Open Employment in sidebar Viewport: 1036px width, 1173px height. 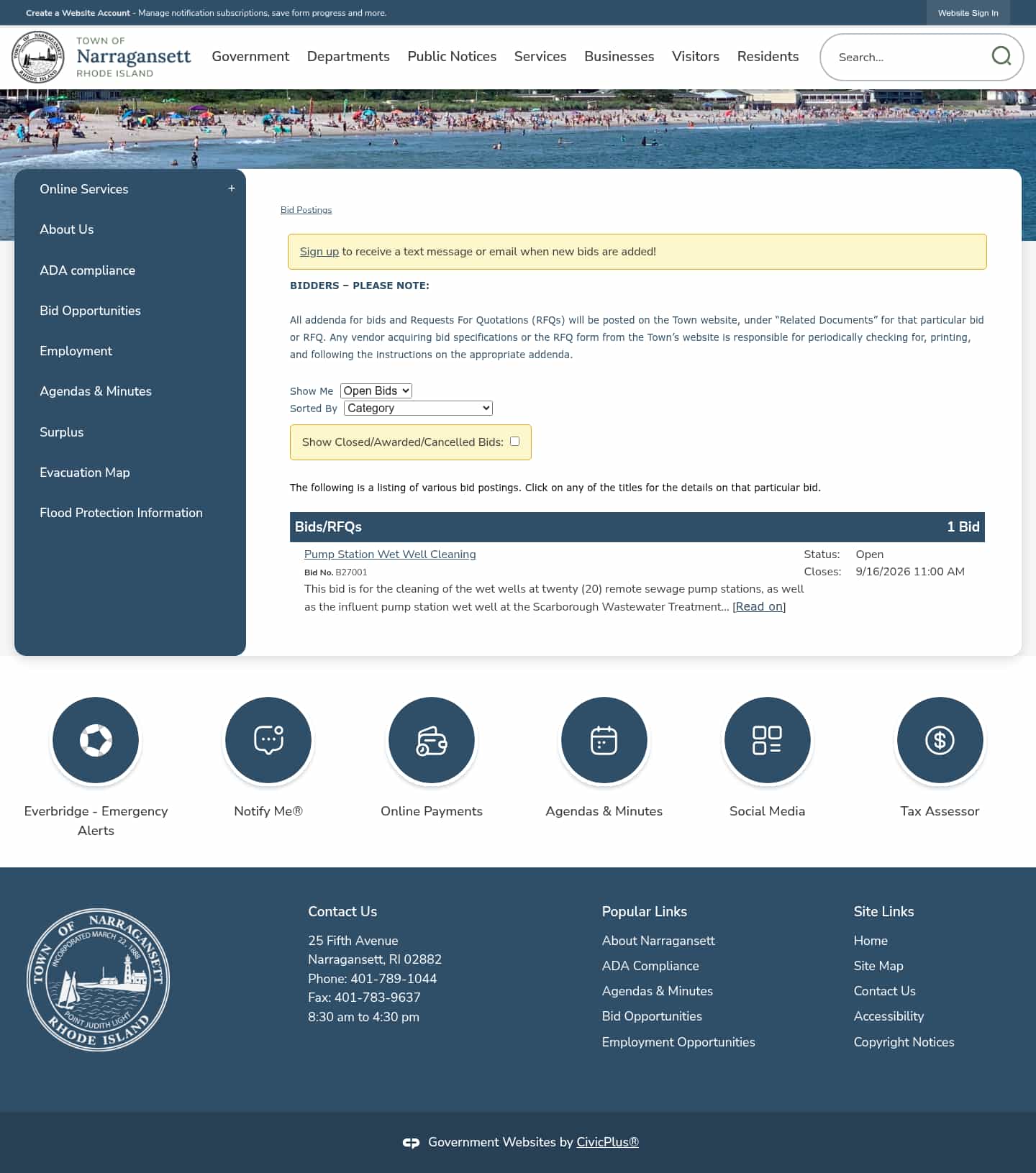pyautogui.click(x=76, y=351)
